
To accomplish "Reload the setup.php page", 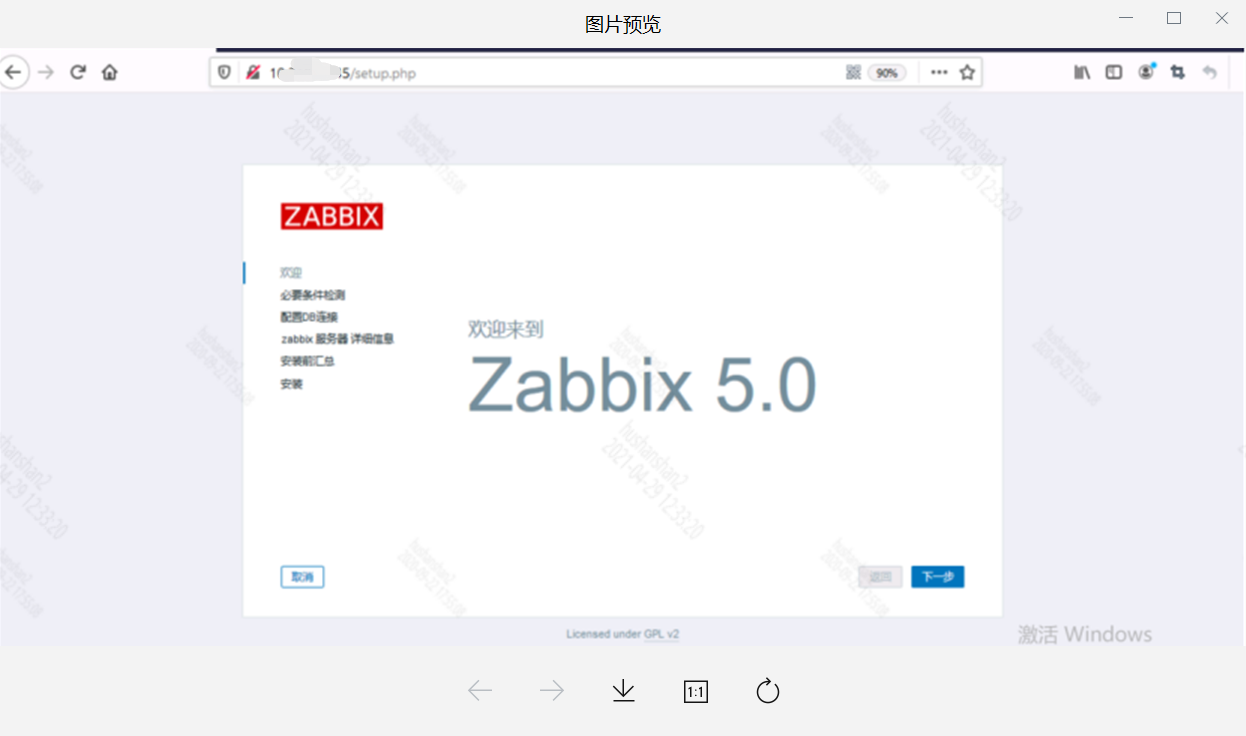I will (x=77, y=72).
